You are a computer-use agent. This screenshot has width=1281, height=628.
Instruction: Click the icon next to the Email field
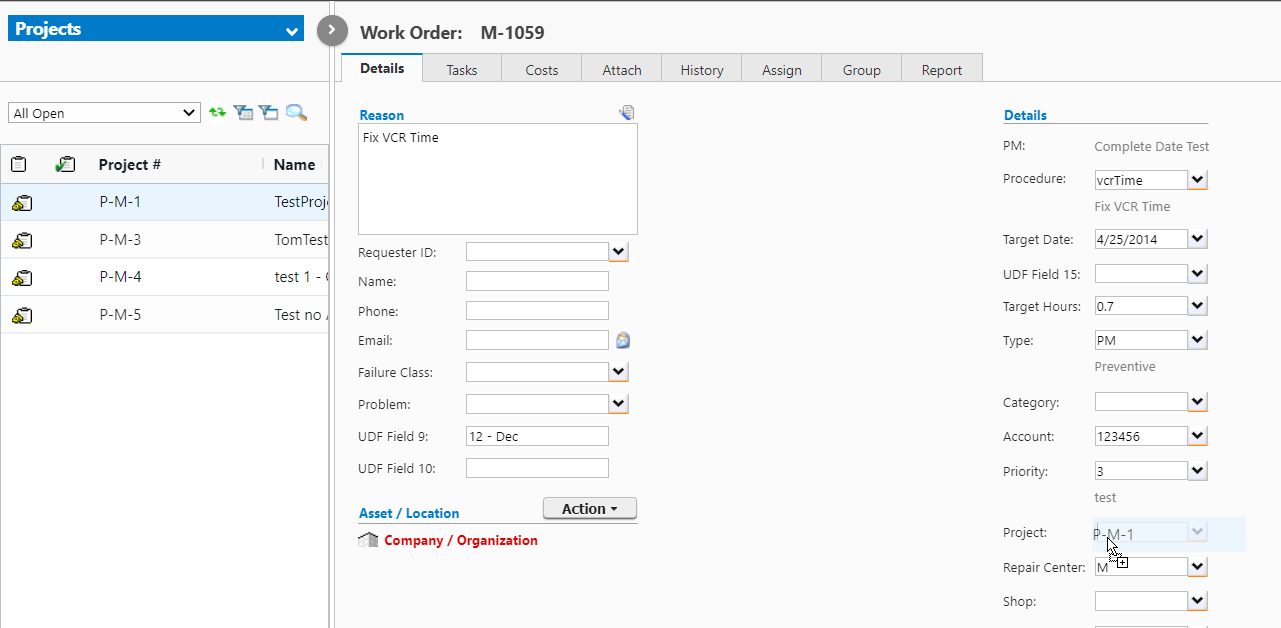click(x=623, y=341)
